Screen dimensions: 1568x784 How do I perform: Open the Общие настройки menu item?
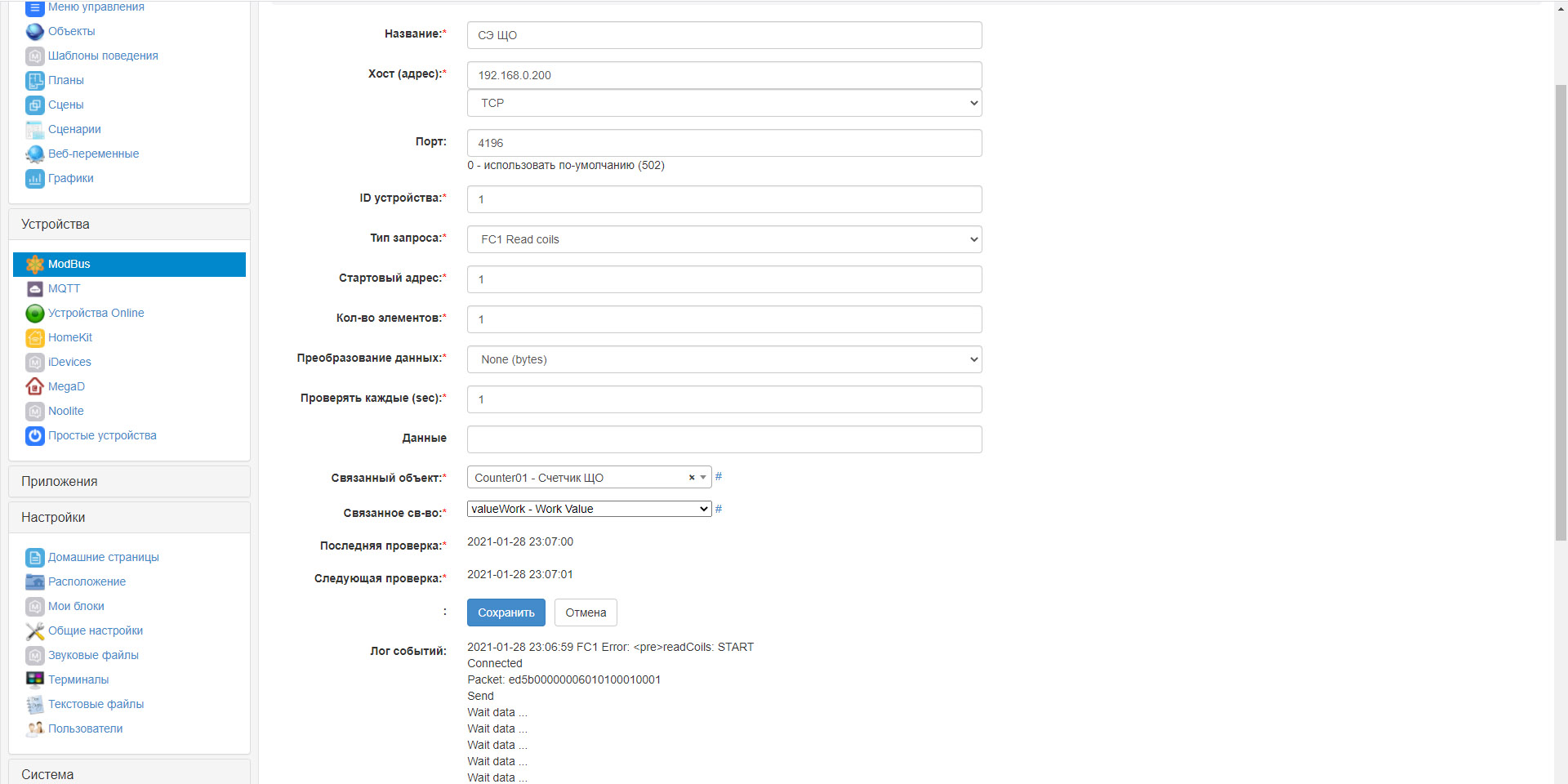pos(96,630)
